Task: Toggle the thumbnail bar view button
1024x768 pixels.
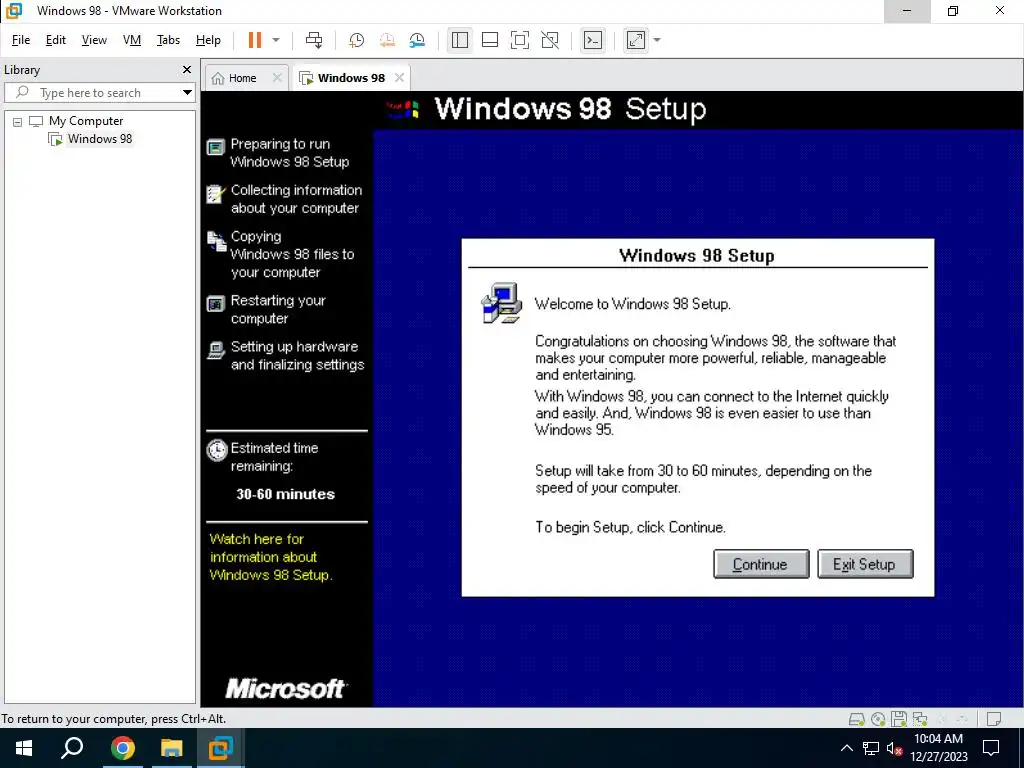Action: pos(490,40)
